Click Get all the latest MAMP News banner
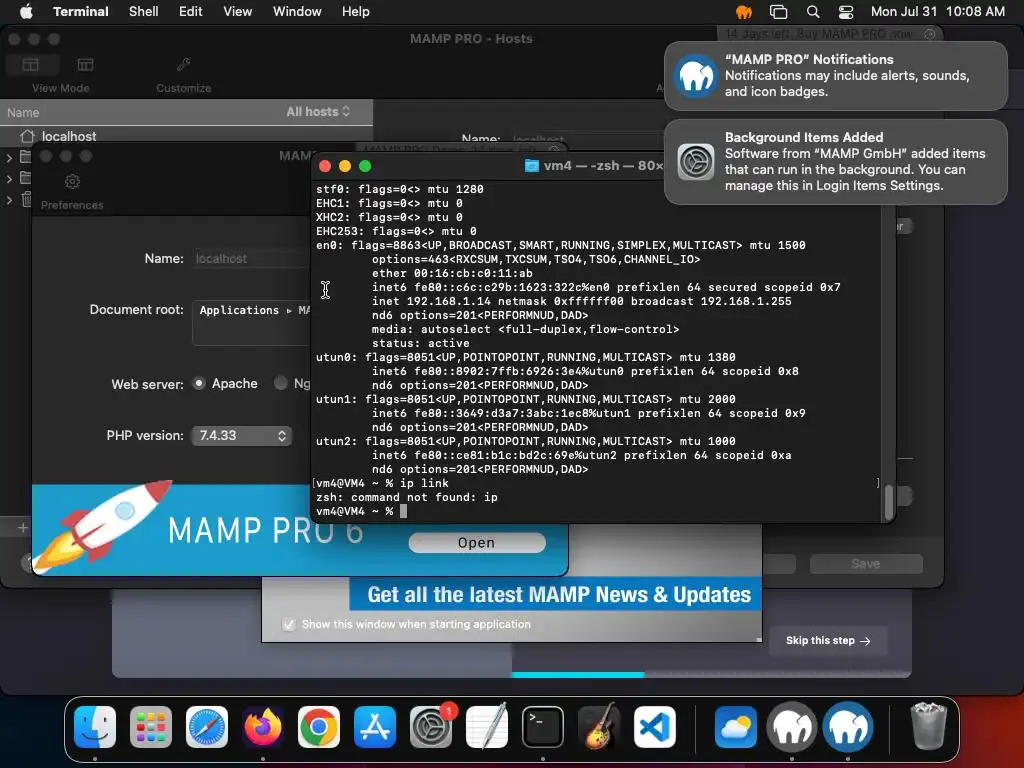 [x=556, y=594]
